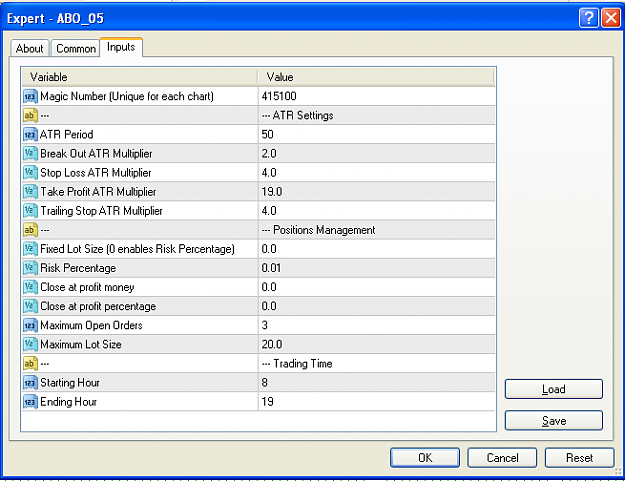
Task: Click the integer icon beside Magic Number
Action: [x=30, y=96]
